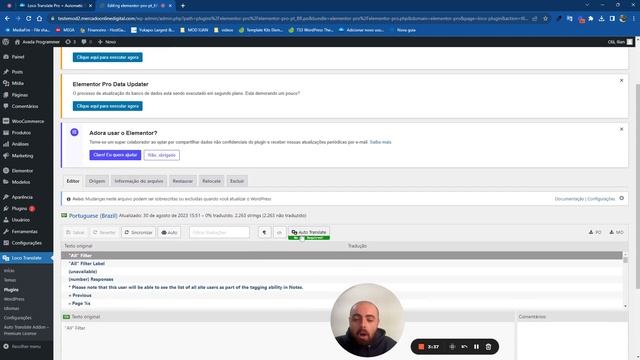Open the site home icon in admin bar
Image resolution: width=640 pixels, height=360 pixels.
tap(17, 42)
